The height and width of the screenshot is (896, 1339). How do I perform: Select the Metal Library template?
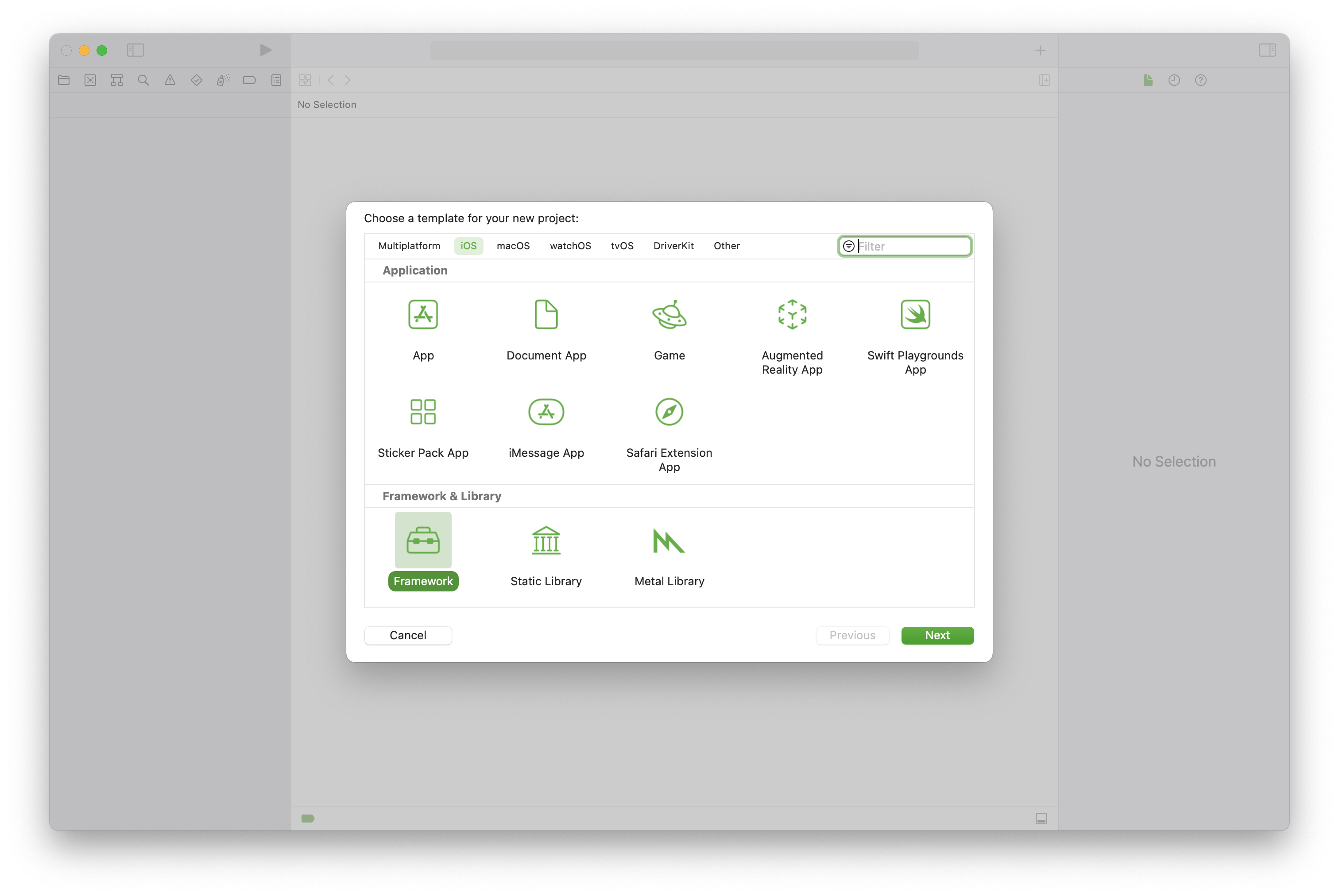[669, 541]
